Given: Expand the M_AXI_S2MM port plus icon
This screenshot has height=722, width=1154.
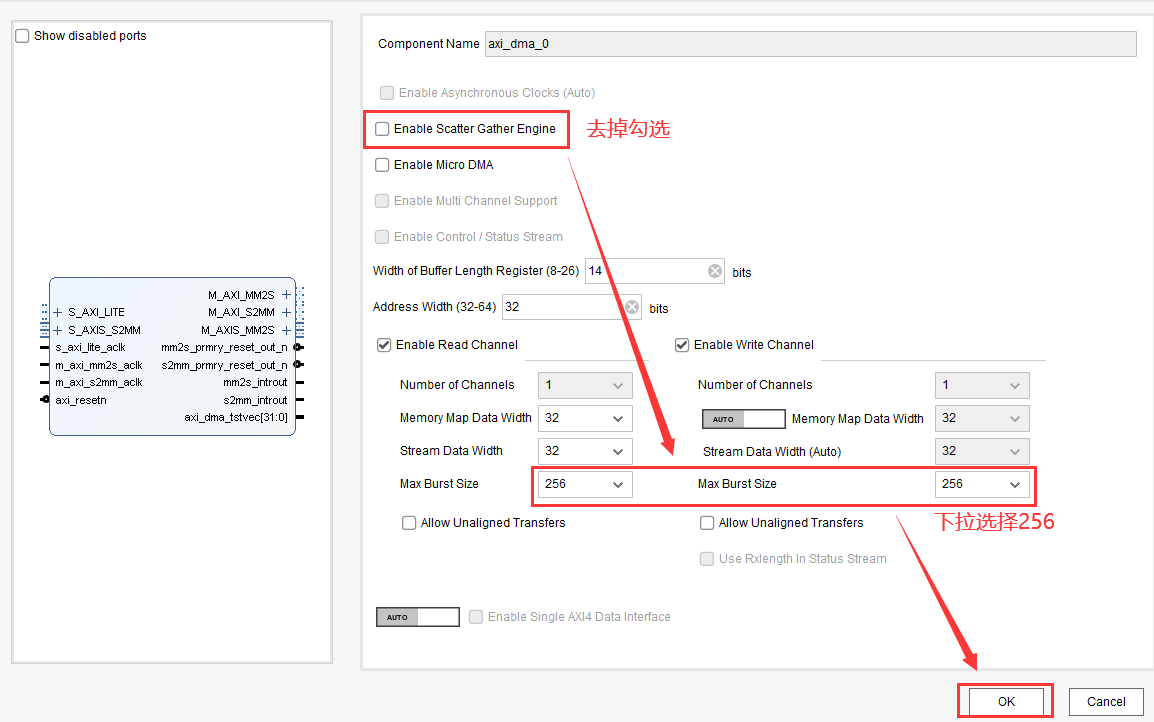Looking at the screenshot, I should click(x=286, y=312).
